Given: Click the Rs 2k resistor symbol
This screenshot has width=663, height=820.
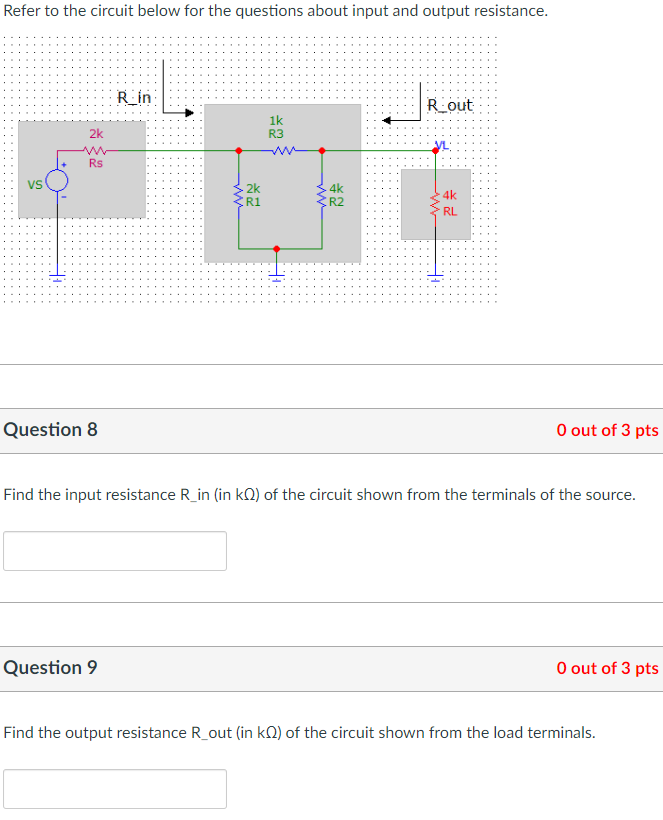Looking at the screenshot, I should [x=95, y=152].
